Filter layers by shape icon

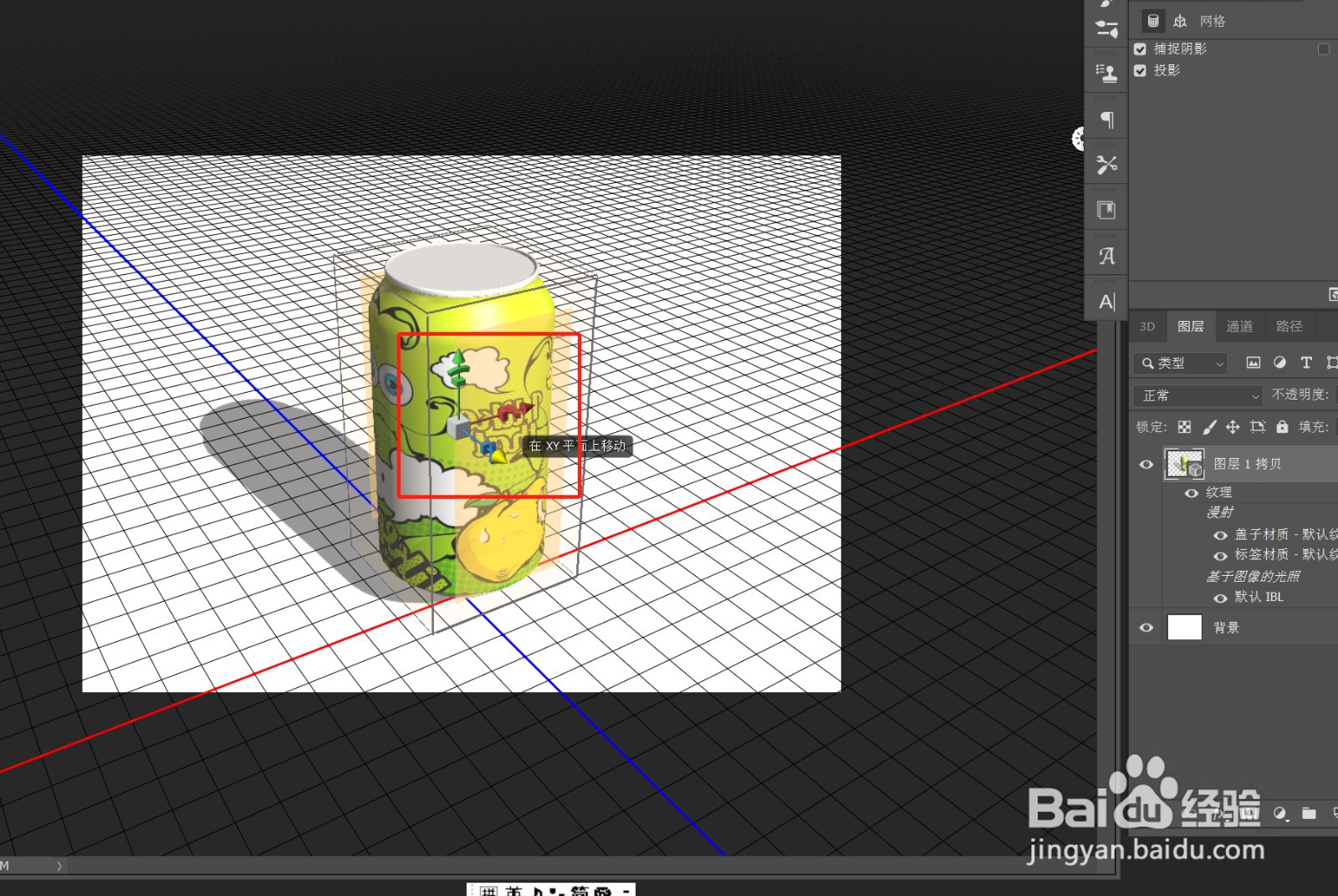pos(1332,363)
